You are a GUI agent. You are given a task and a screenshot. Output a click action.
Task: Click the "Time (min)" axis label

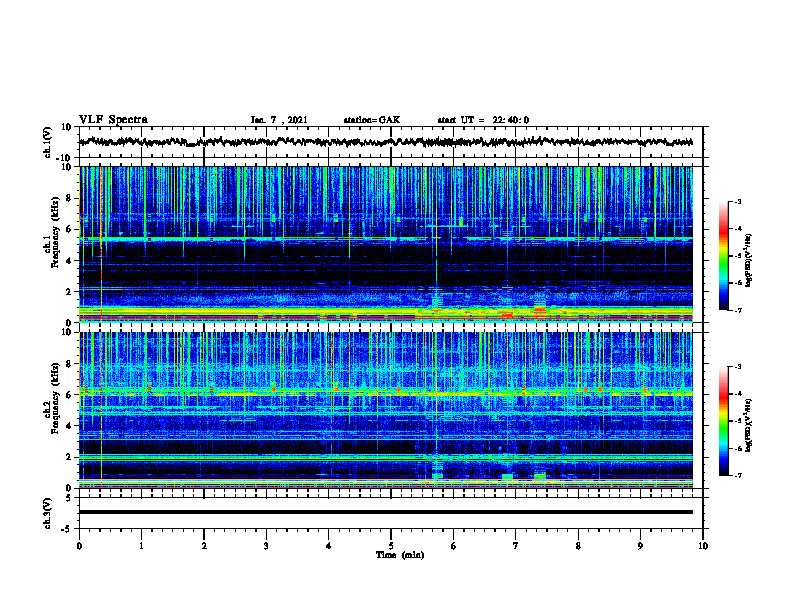400,555
